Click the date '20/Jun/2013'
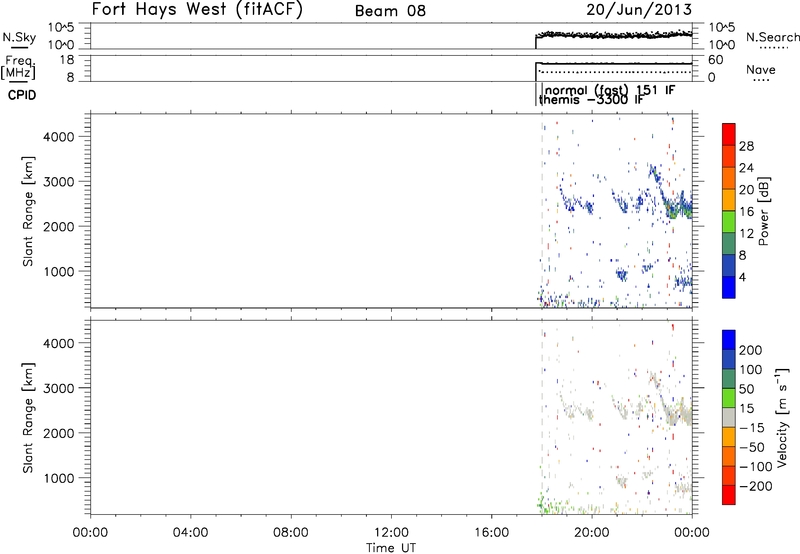 (x=639, y=10)
